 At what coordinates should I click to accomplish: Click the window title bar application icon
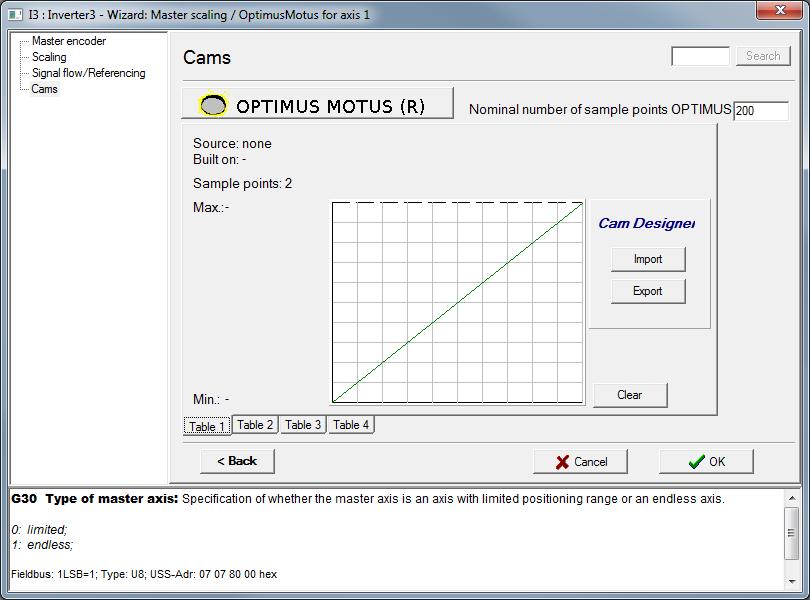pyautogui.click(x=15, y=14)
